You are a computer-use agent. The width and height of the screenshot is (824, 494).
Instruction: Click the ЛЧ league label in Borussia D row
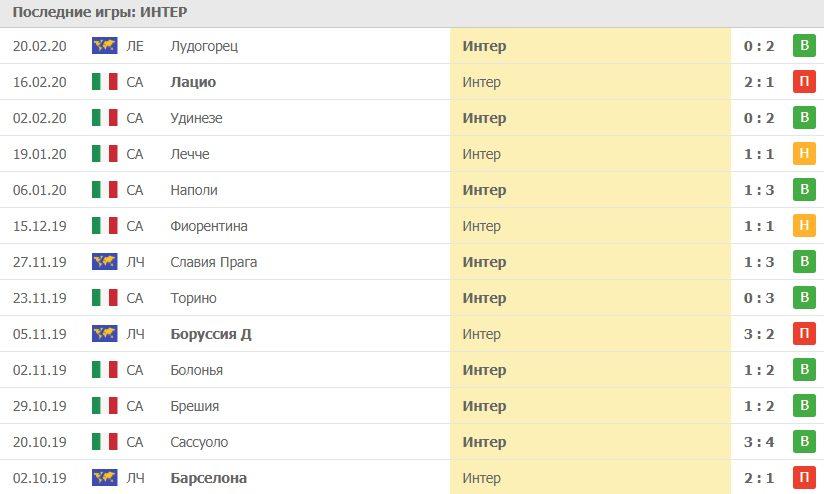point(135,334)
